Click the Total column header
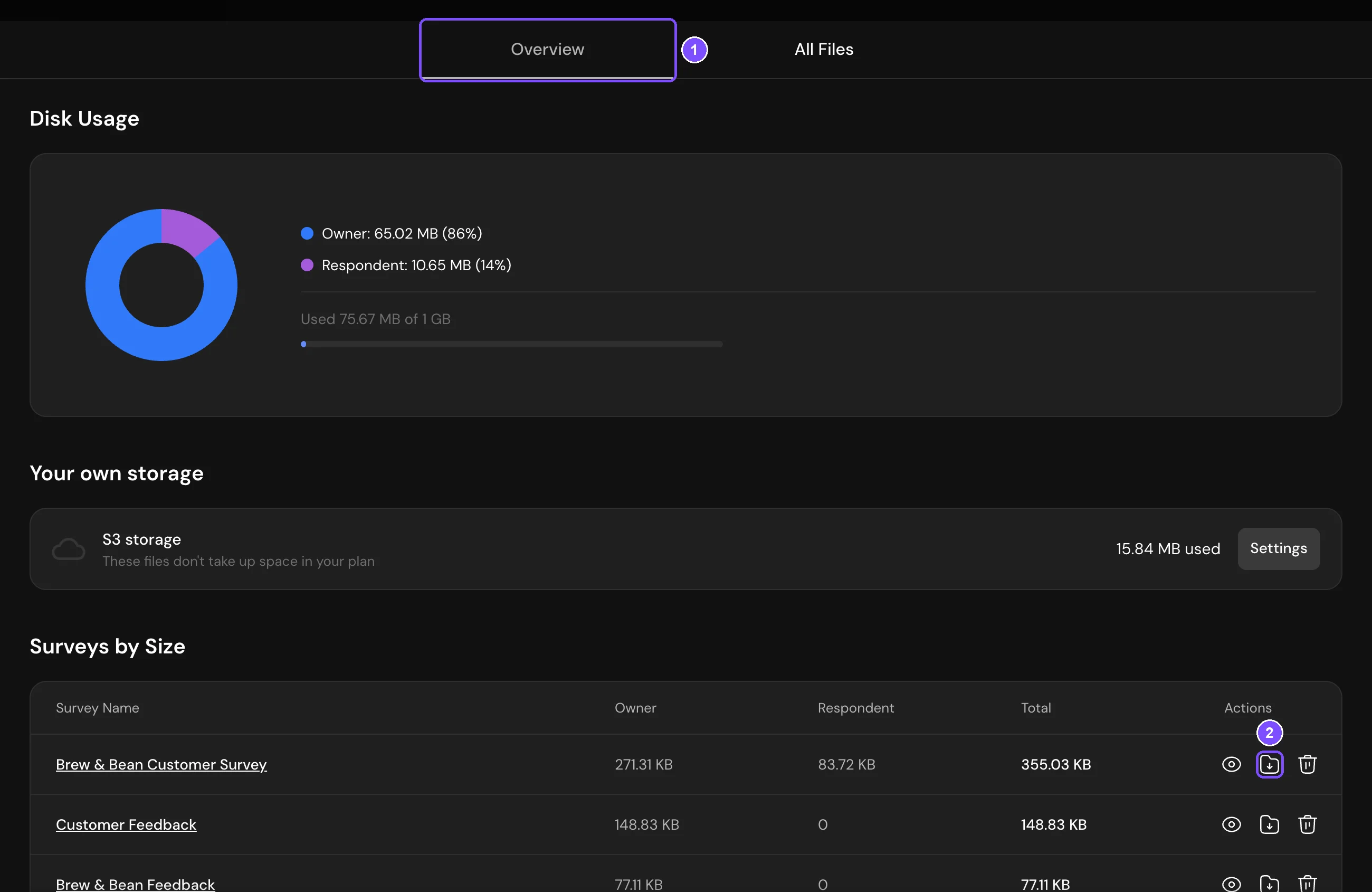This screenshot has width=1372, height=892. coord(1036,707)
